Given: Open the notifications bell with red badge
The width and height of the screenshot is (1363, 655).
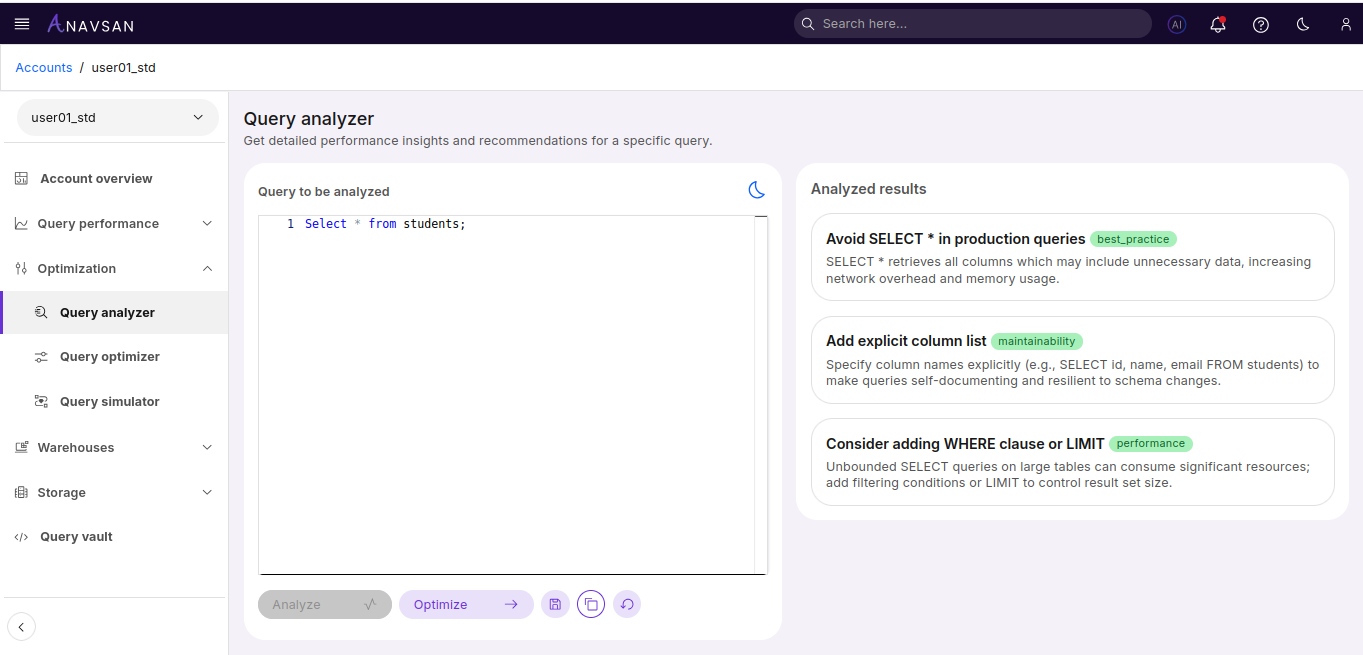Looking at the screenshot, I should [1217, 24].
